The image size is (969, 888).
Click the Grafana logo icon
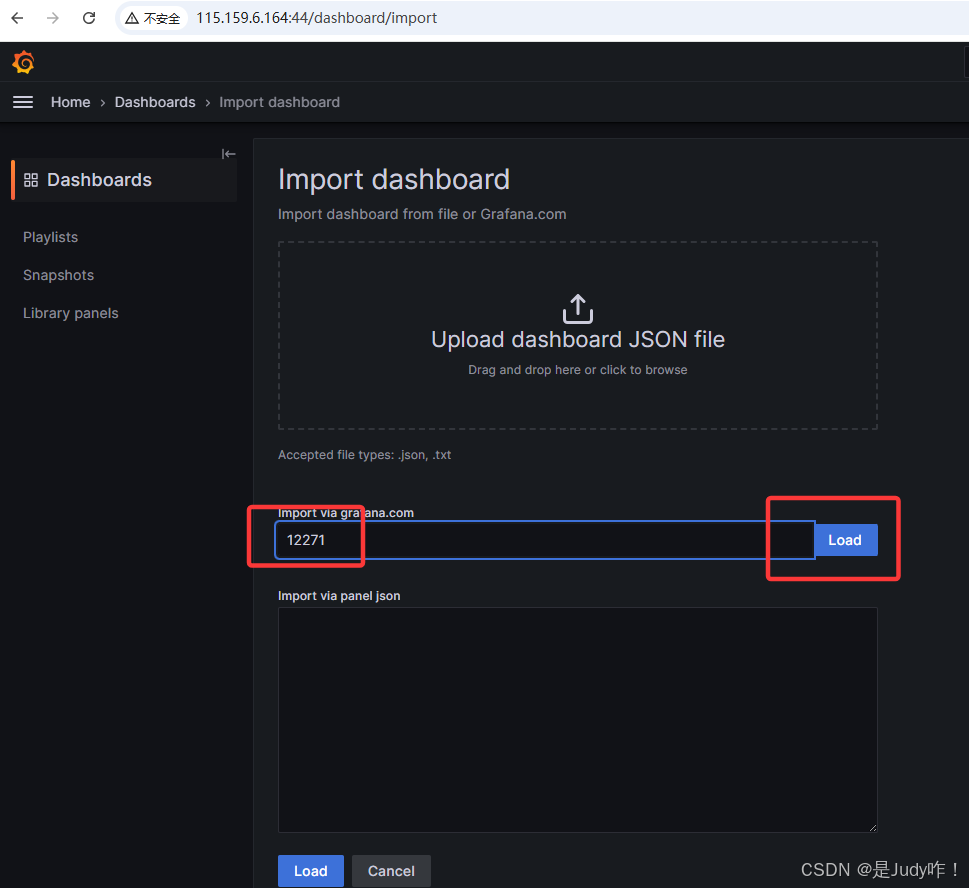(23, 62)
